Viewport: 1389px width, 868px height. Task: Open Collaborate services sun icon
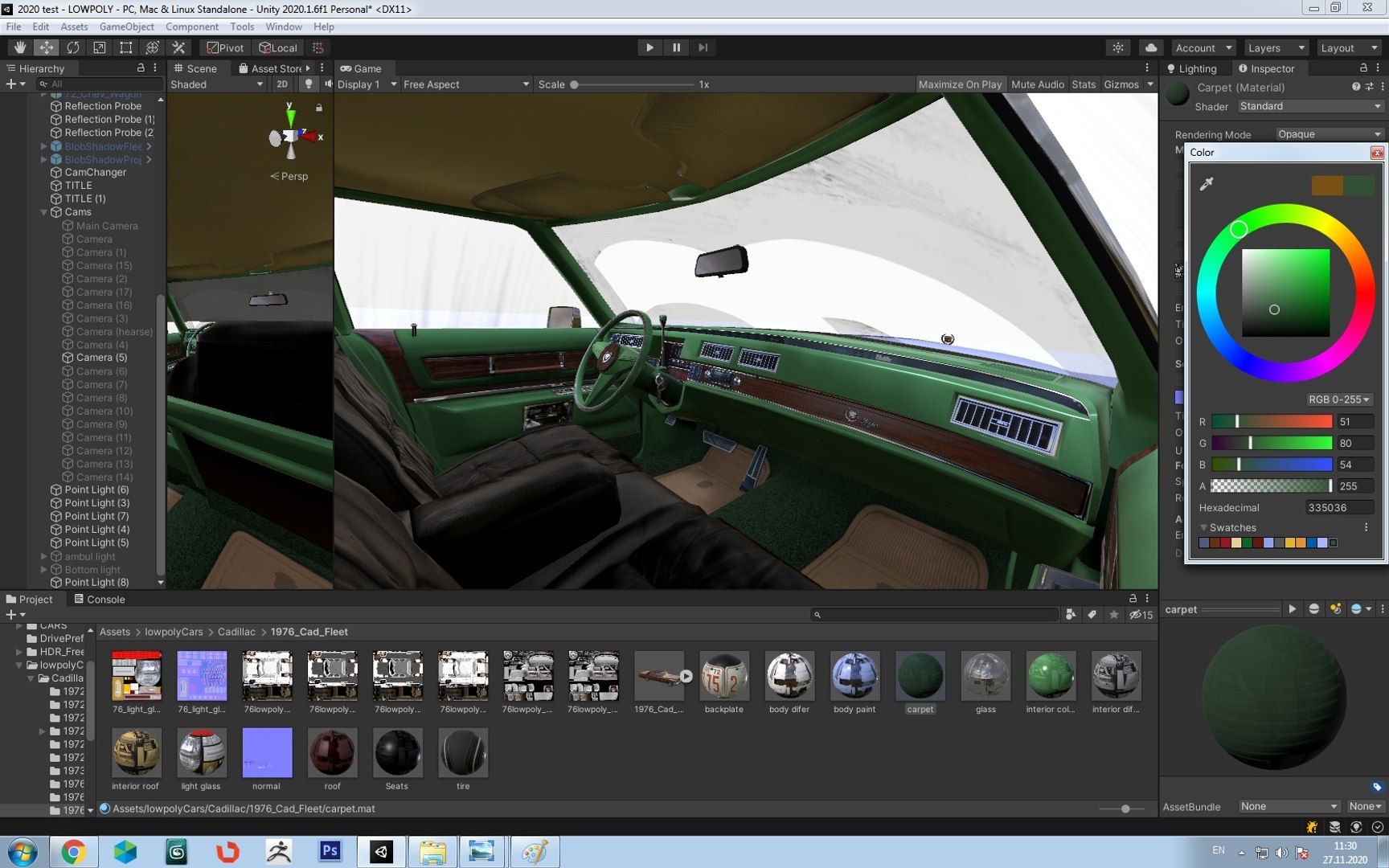pyautogui.click(x=1118, y=47)
